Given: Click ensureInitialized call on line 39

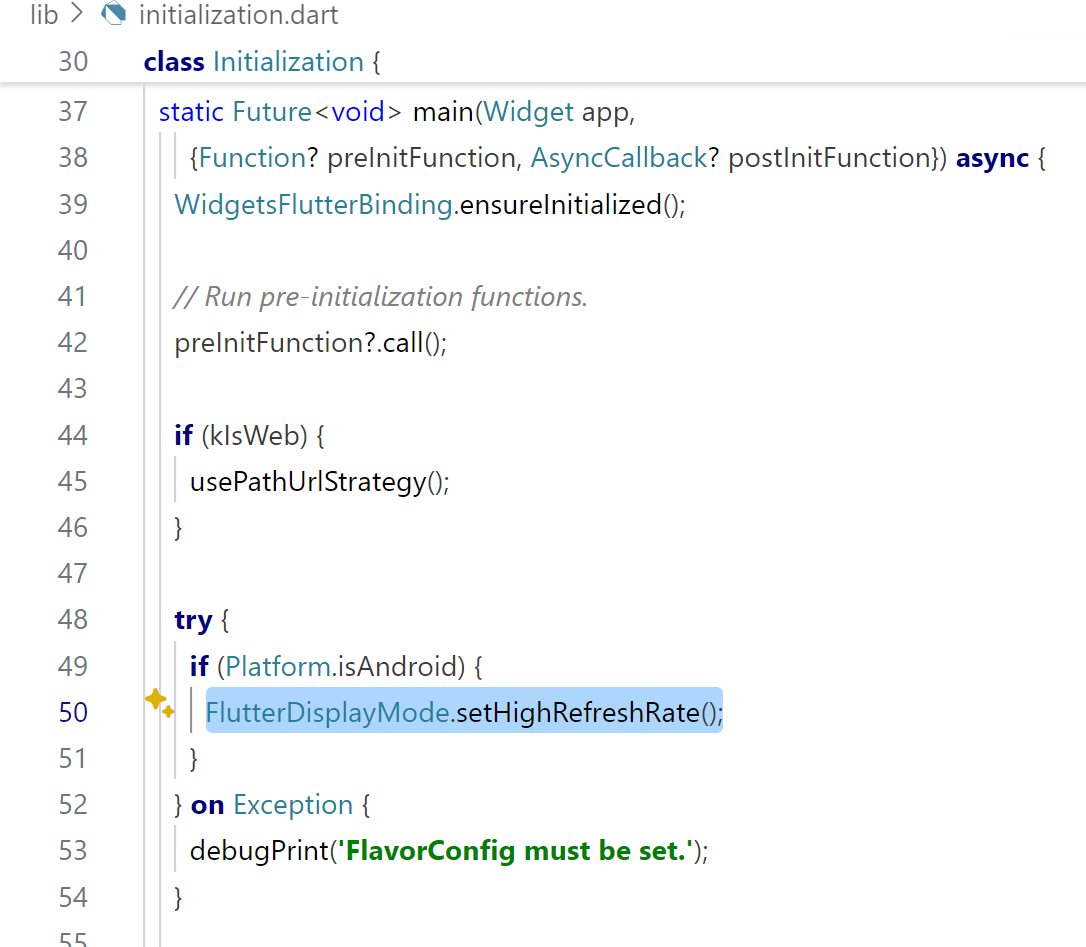Looking at the screenshot, I should tap(560, 204).
